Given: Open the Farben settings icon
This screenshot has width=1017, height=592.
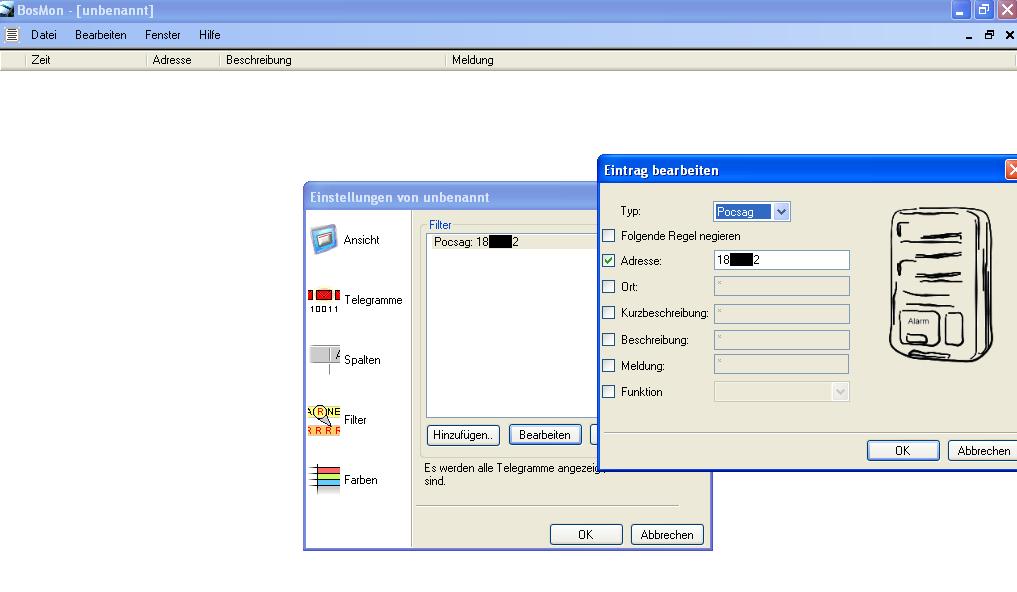Looking at the screenshot, I should (324, 479).
